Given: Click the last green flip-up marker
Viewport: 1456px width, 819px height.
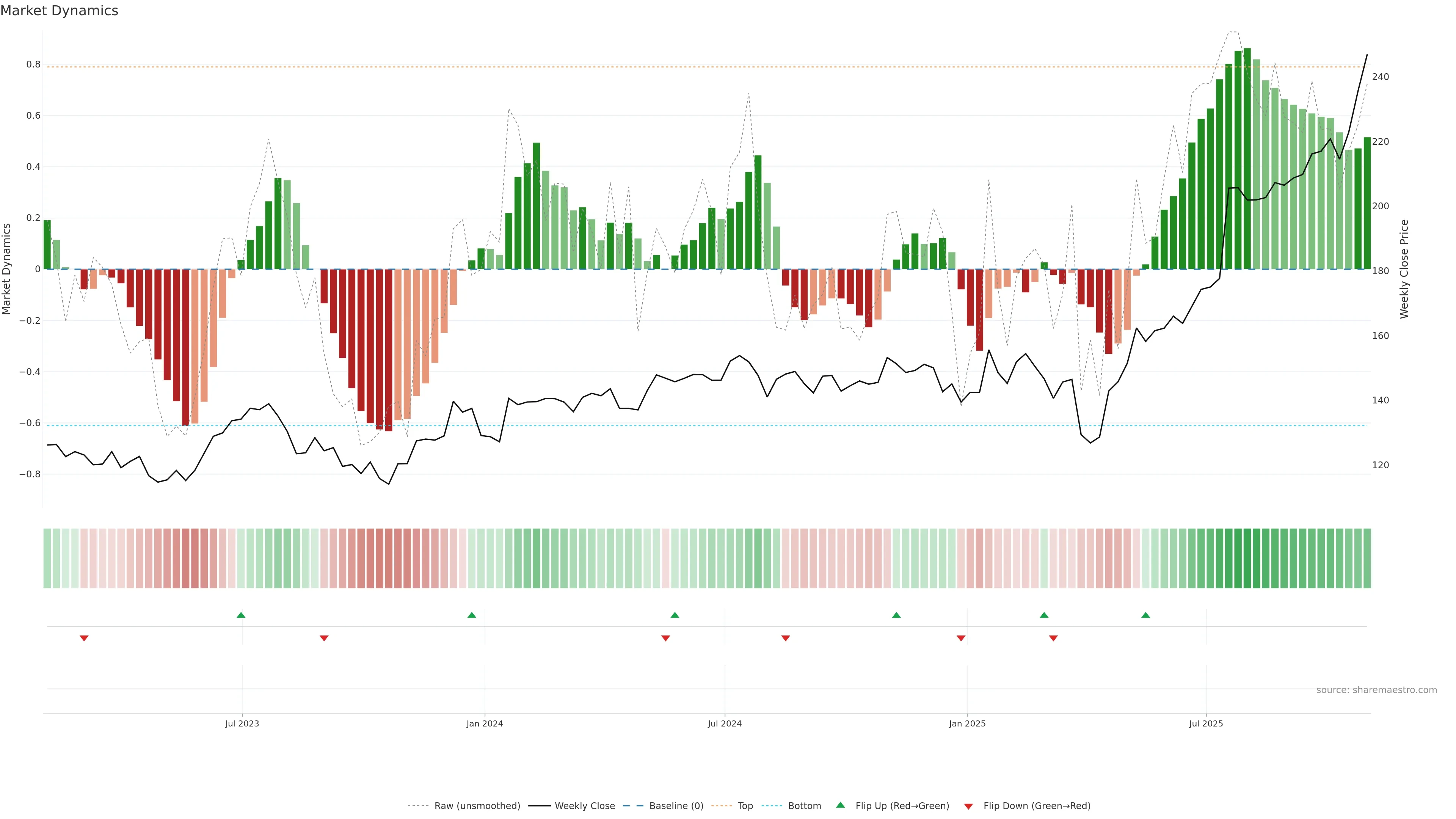Looking at the screenshot, I should pos(1146,615).
